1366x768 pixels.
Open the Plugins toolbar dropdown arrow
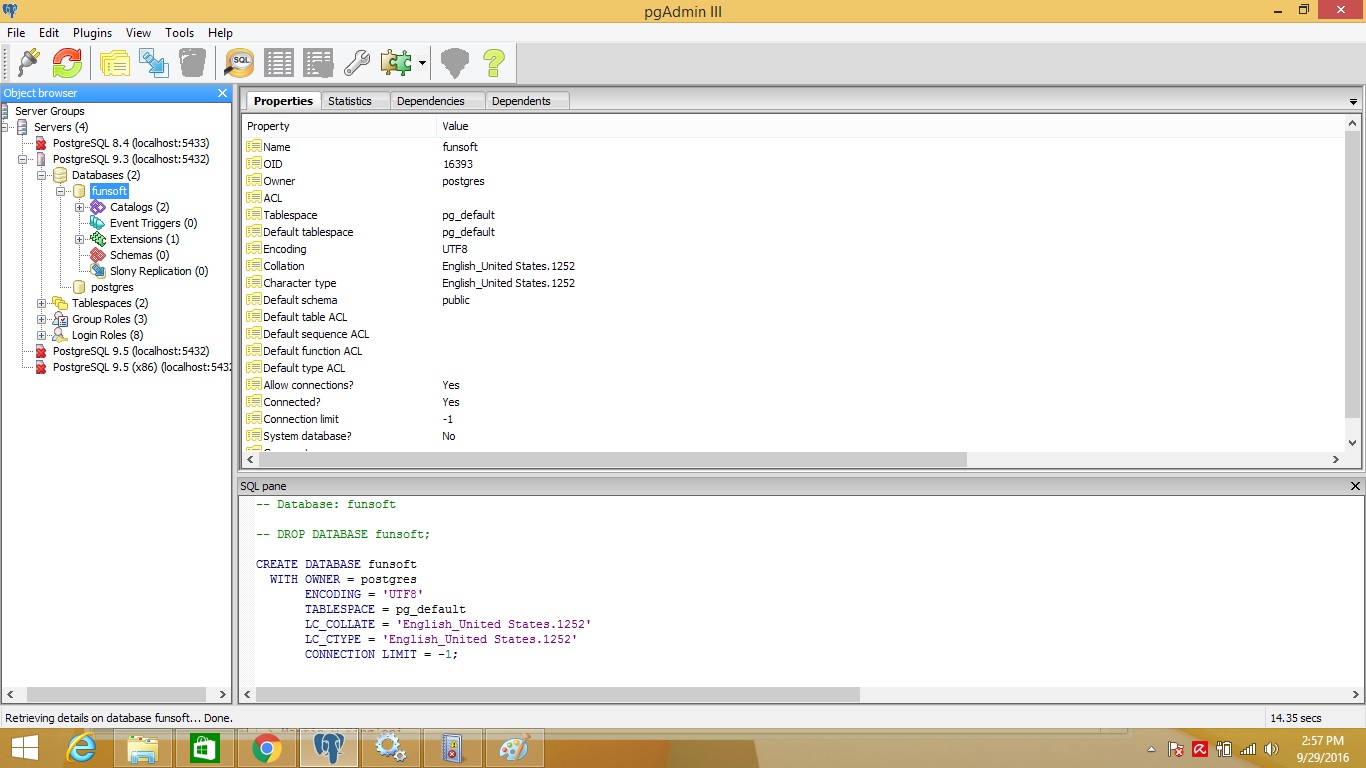pos(422,64)
